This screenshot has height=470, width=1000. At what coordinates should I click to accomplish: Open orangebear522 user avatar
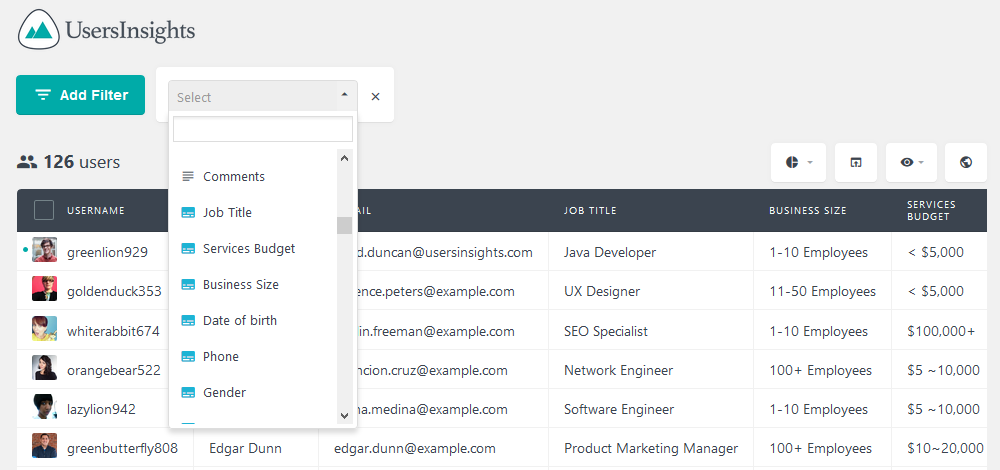(45, 368)
